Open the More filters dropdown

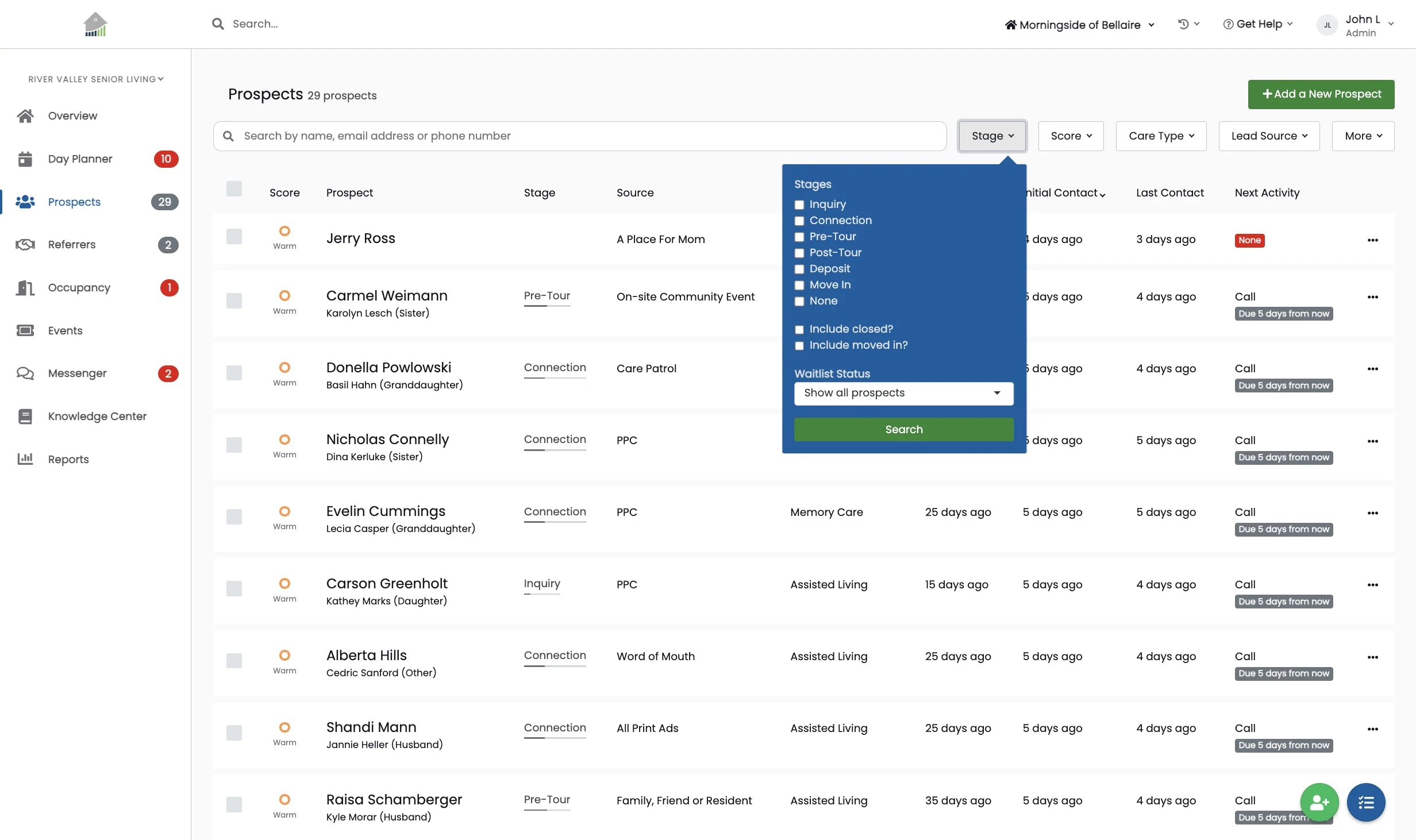click(x=1363, y=136)
